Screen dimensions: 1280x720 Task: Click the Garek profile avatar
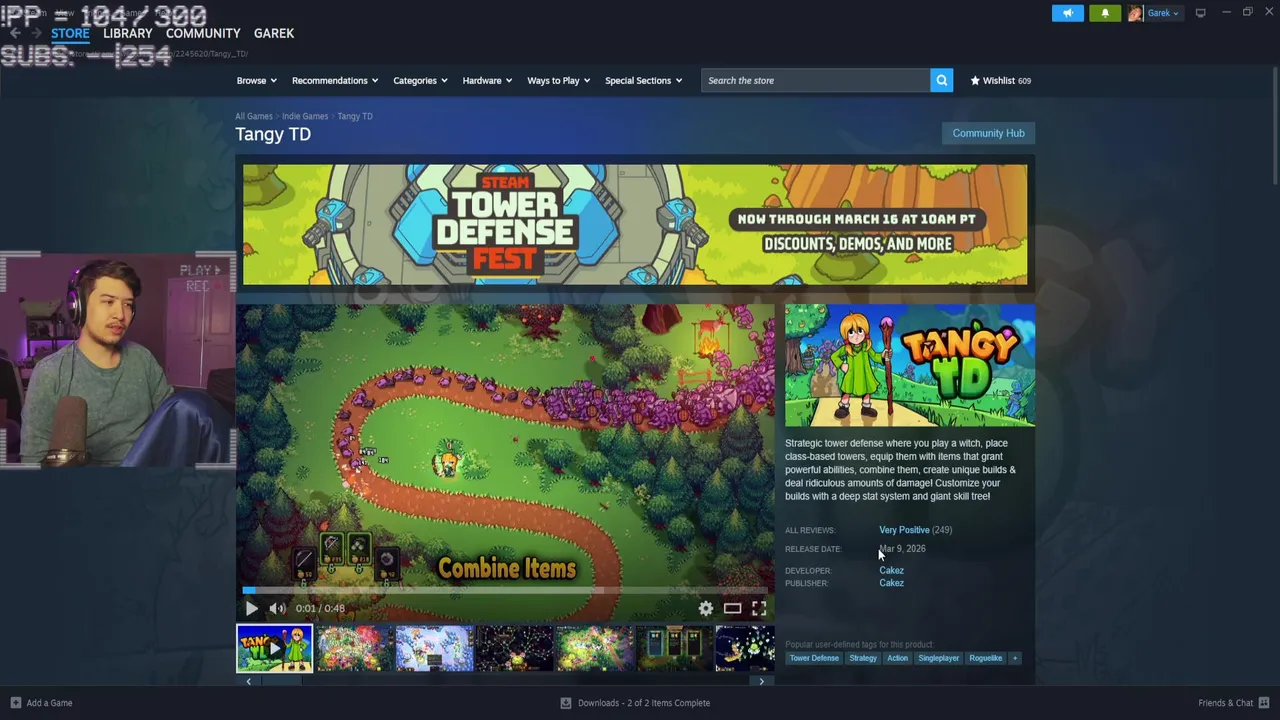click(1135, 13)
